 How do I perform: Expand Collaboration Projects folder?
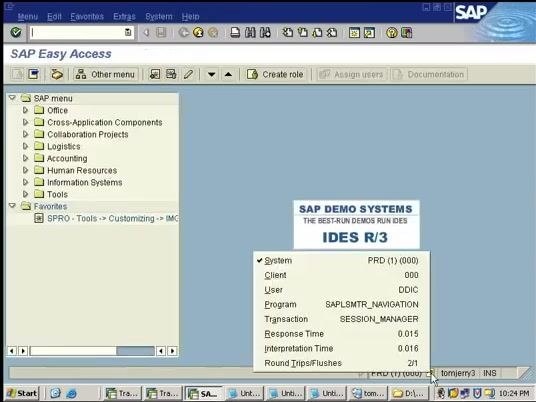click(x=25, y=134)
